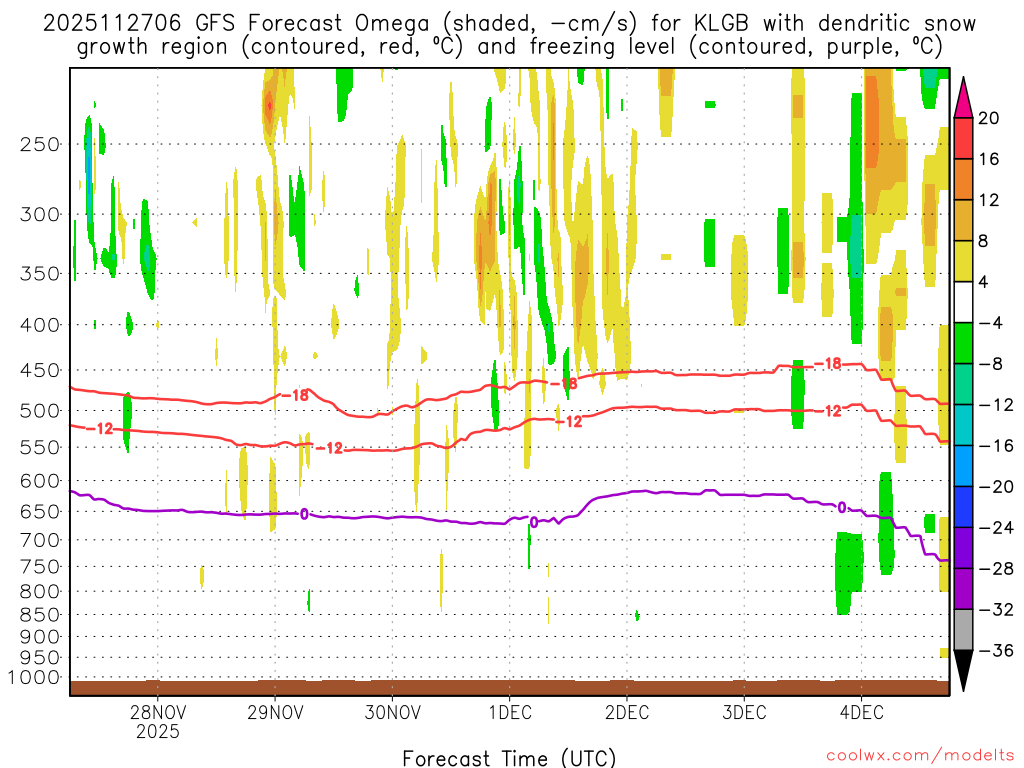
Task: Click the pink triangle at colorbar top
Action: [x=963, y=99]
